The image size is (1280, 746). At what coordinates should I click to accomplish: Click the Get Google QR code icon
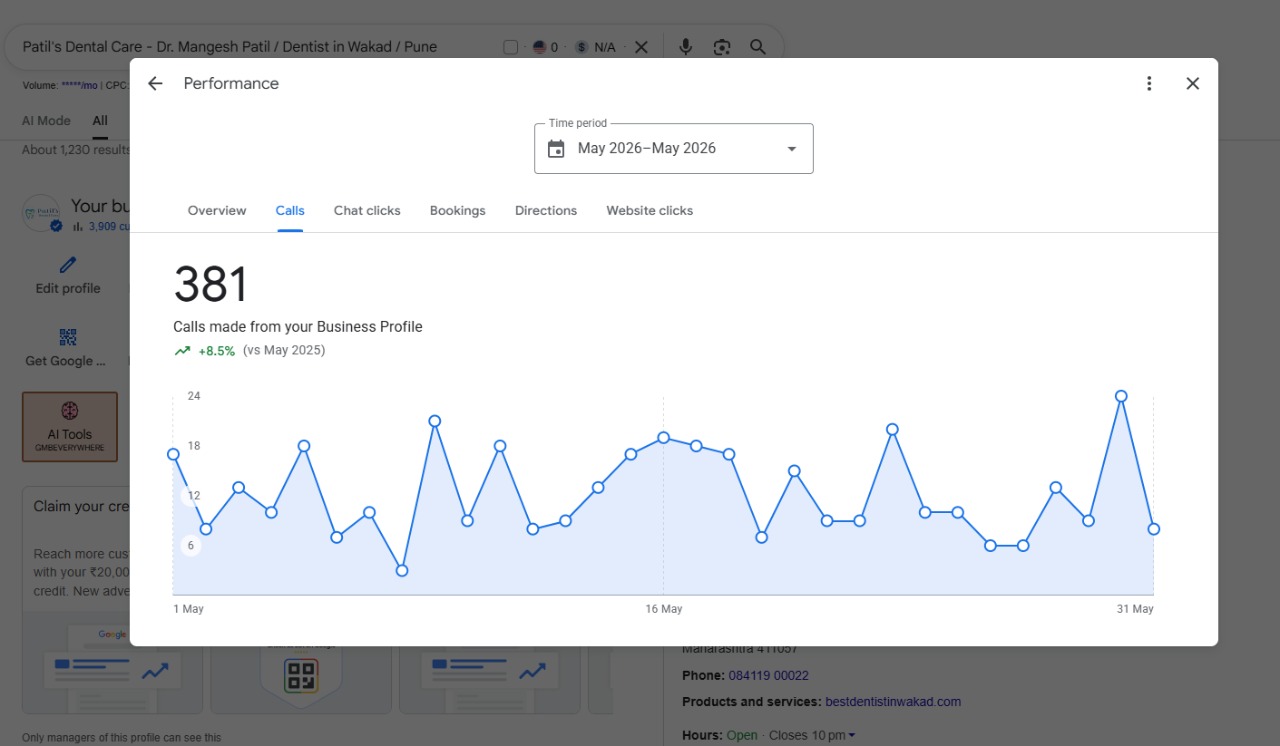(68, 337)
